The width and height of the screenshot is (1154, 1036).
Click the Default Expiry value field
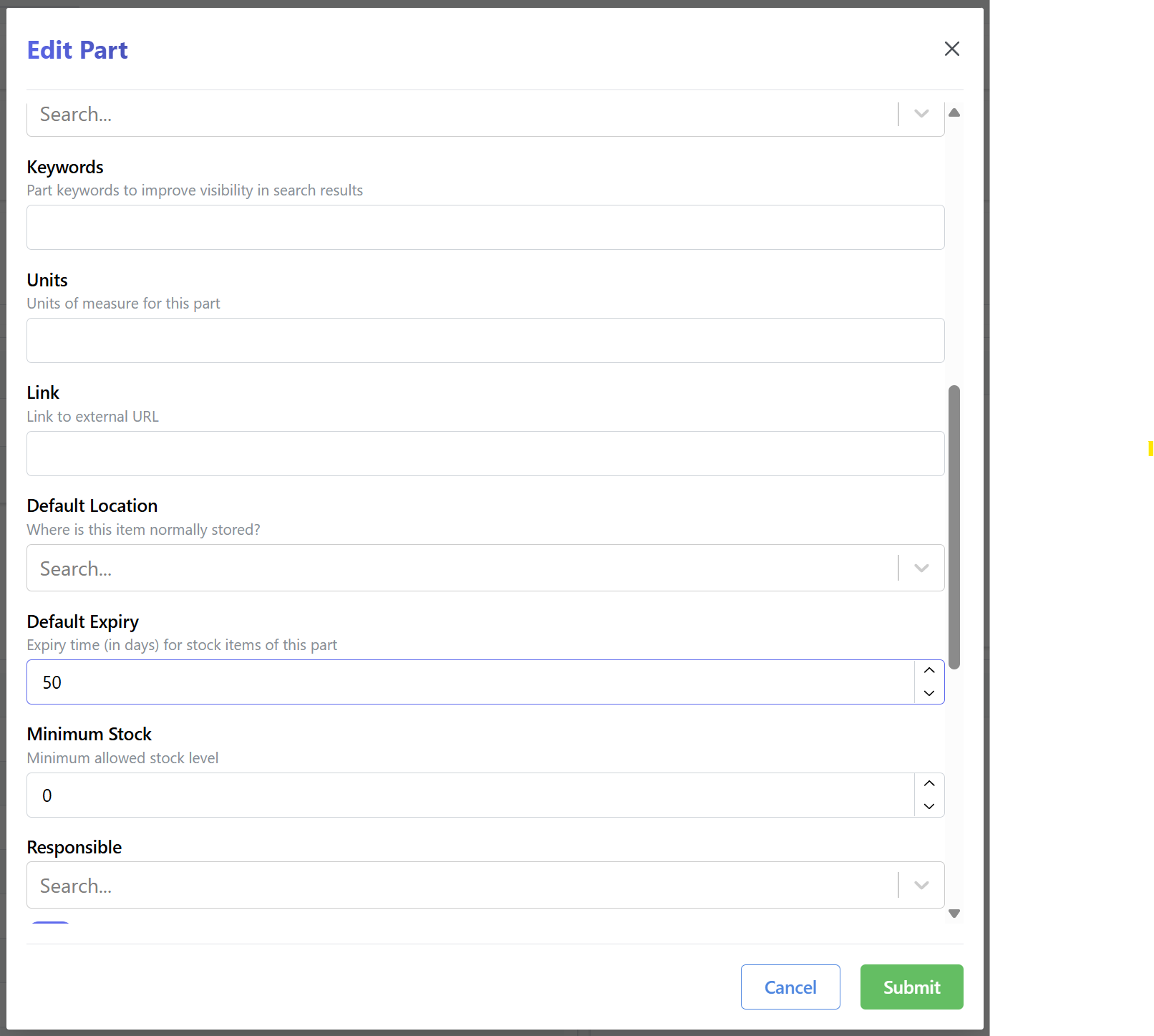coord(470,682)
